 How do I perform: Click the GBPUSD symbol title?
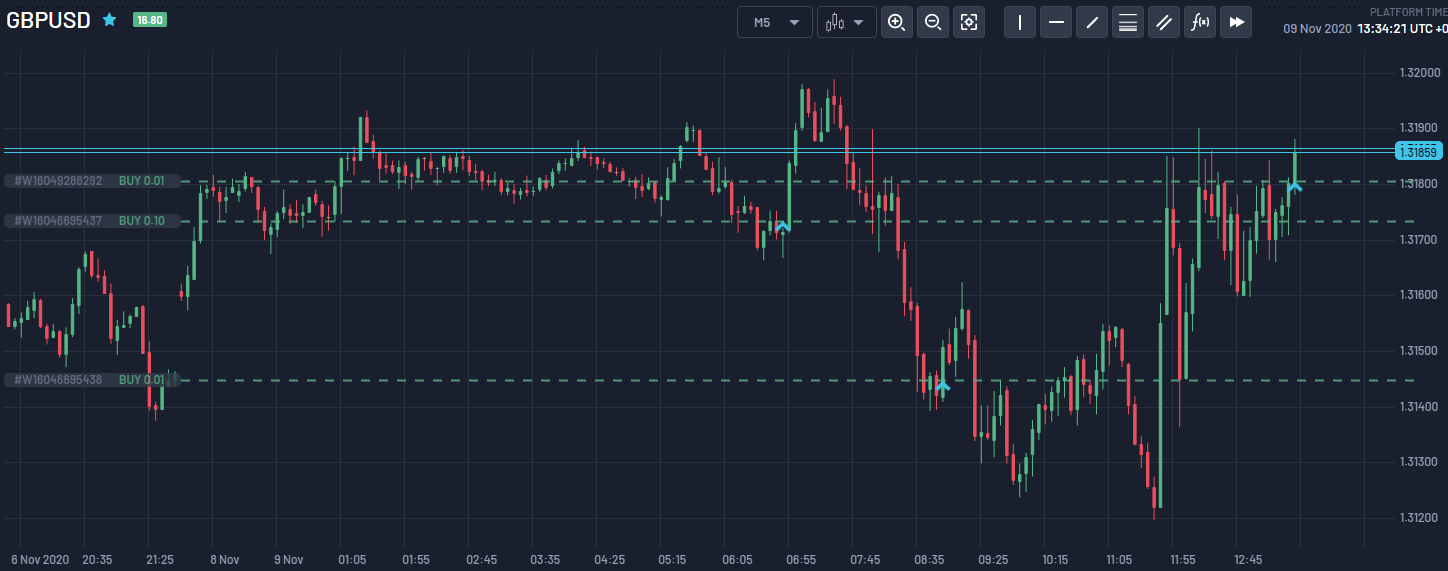(48, 20)
